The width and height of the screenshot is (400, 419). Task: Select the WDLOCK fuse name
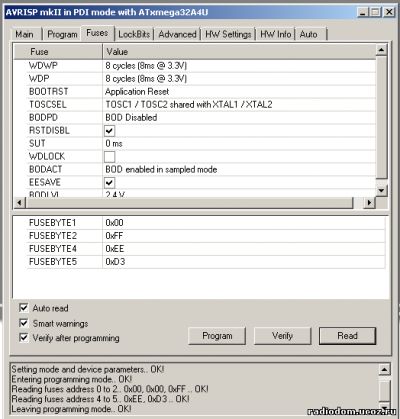tap(47, 157)
